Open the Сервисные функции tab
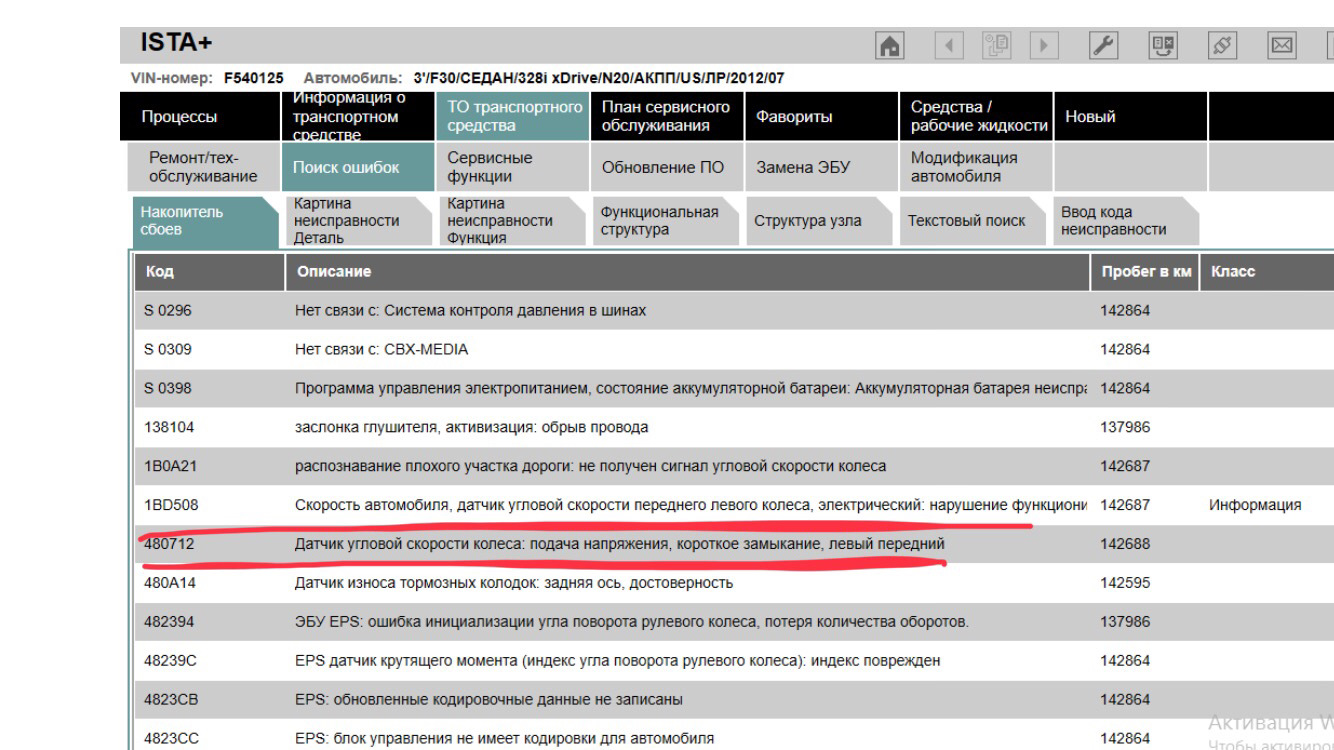 coord(510,167)
